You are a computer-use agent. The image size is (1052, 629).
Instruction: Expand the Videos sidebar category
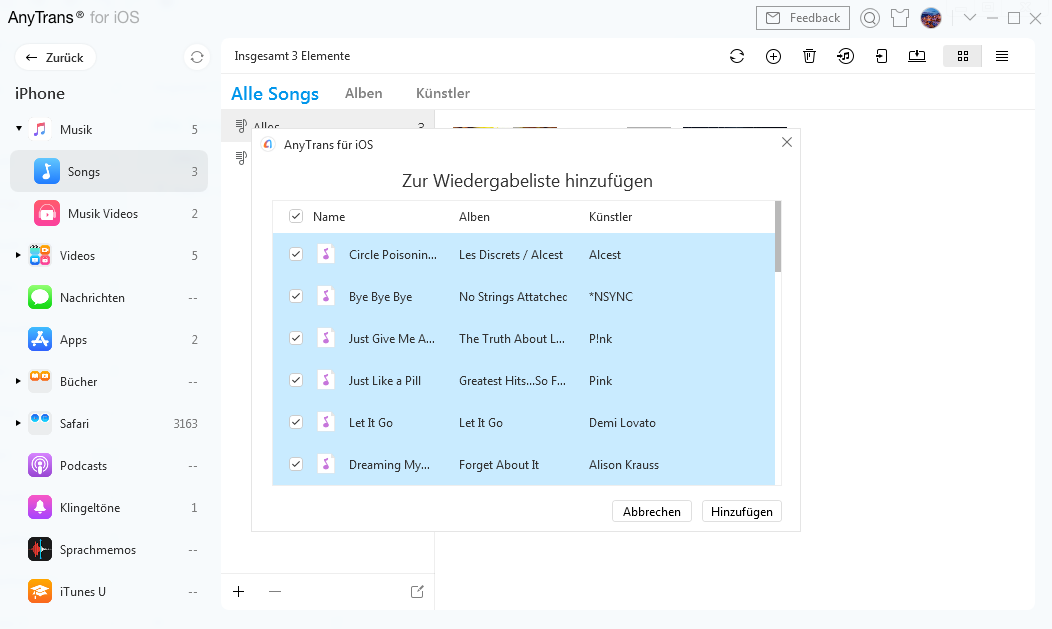click(x=18, y=256)
